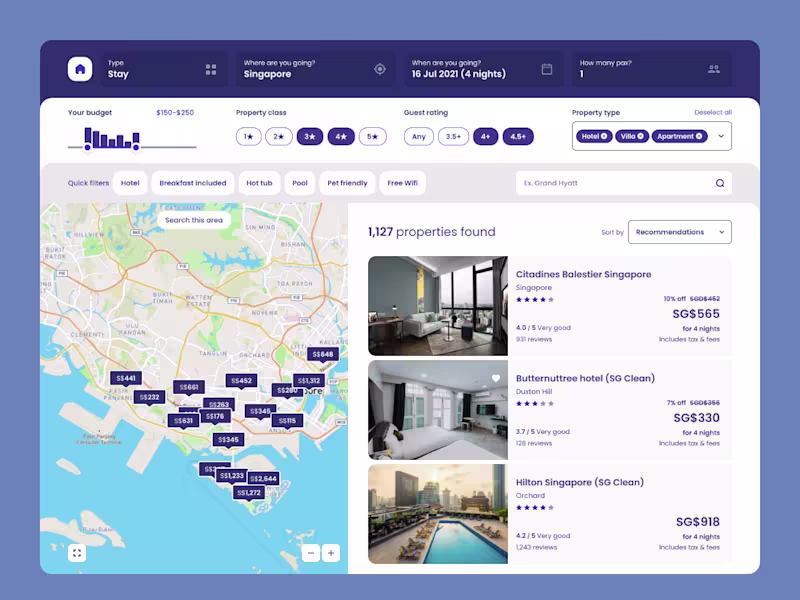Image resolution: width=800 pixels, height=600 pixels.
Task: Select the S$1,312 map price marker
Action: (x=309, y=381)
